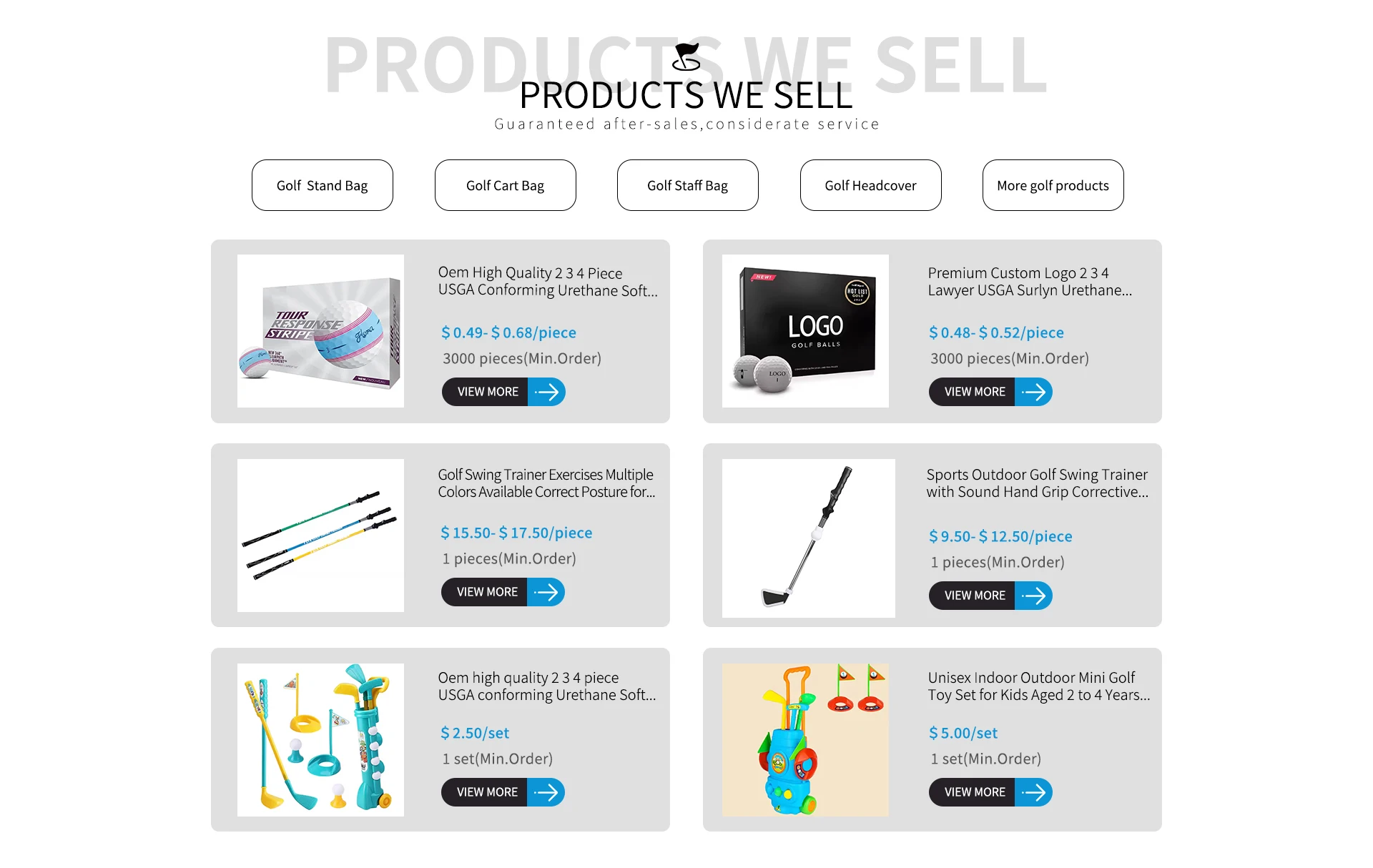Open the black LOGO golf balls box image
Screen dimensions: 1373x868
805,331
